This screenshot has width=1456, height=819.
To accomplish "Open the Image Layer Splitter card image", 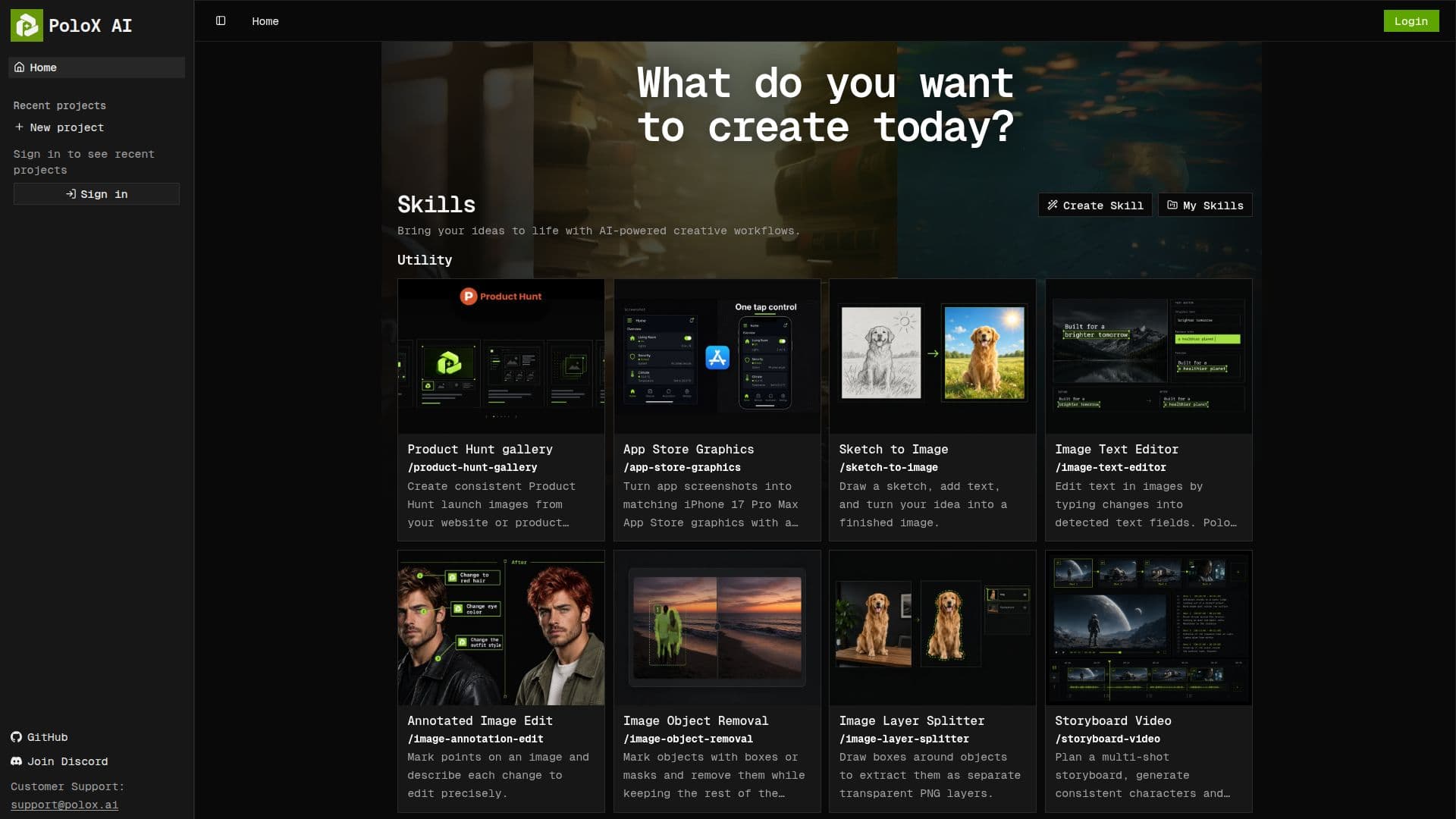I will click(933, 628).
